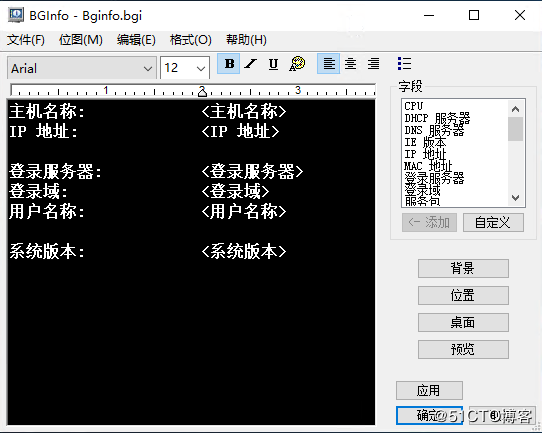Click the 主机名称: label in editor
Image resolution: width=542 pixels, height=433 pixels.
tap(47, 112)
